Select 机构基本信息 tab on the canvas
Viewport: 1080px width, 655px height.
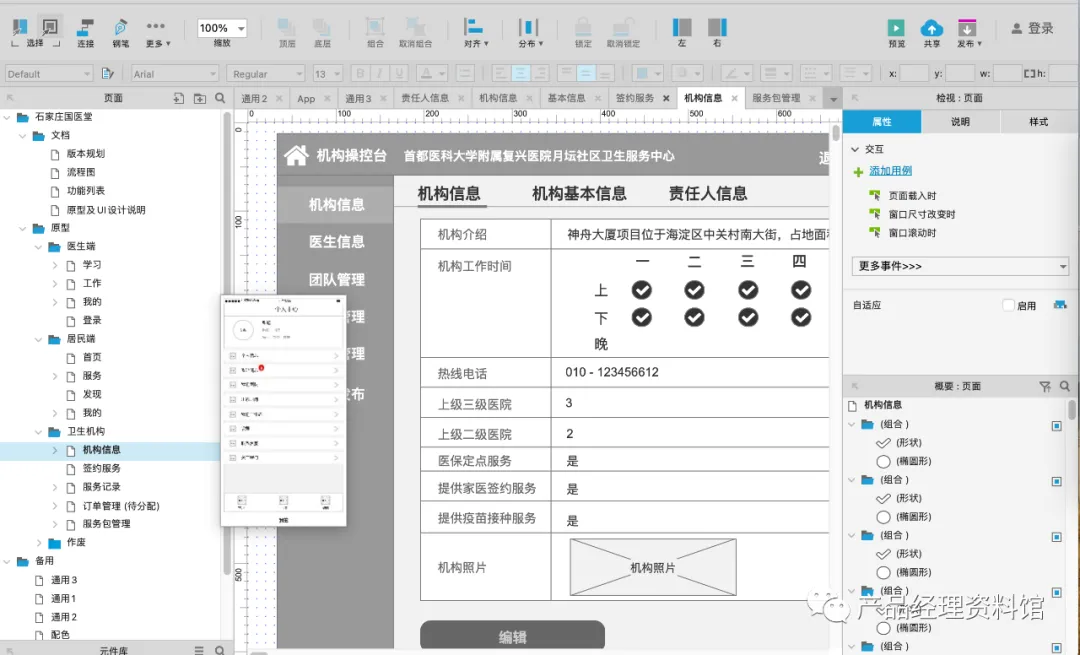coord(579,194)
